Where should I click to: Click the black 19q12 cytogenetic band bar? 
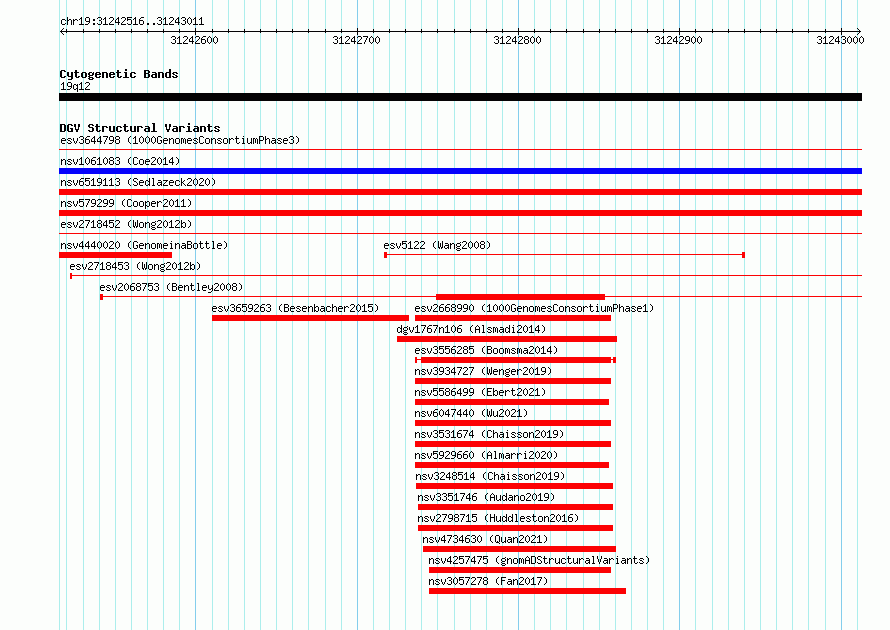[460, 97]
